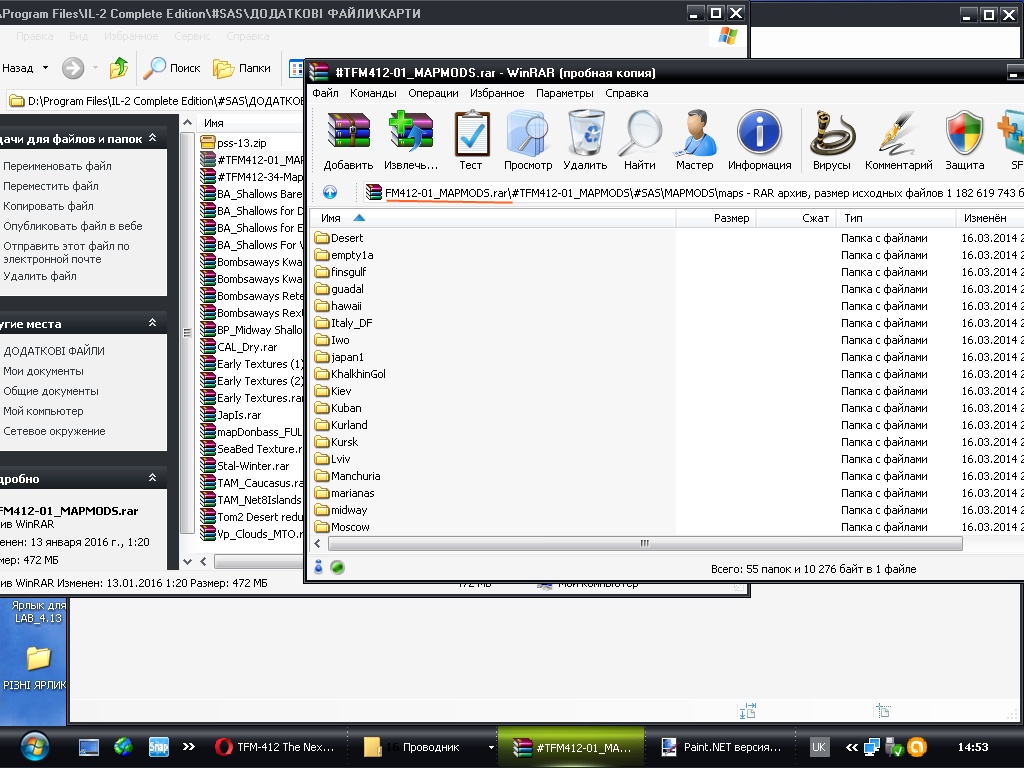Click the Извлечь (Extract) toolbar icon
The image size is (1024, 768).
click(x=411, y=140)
